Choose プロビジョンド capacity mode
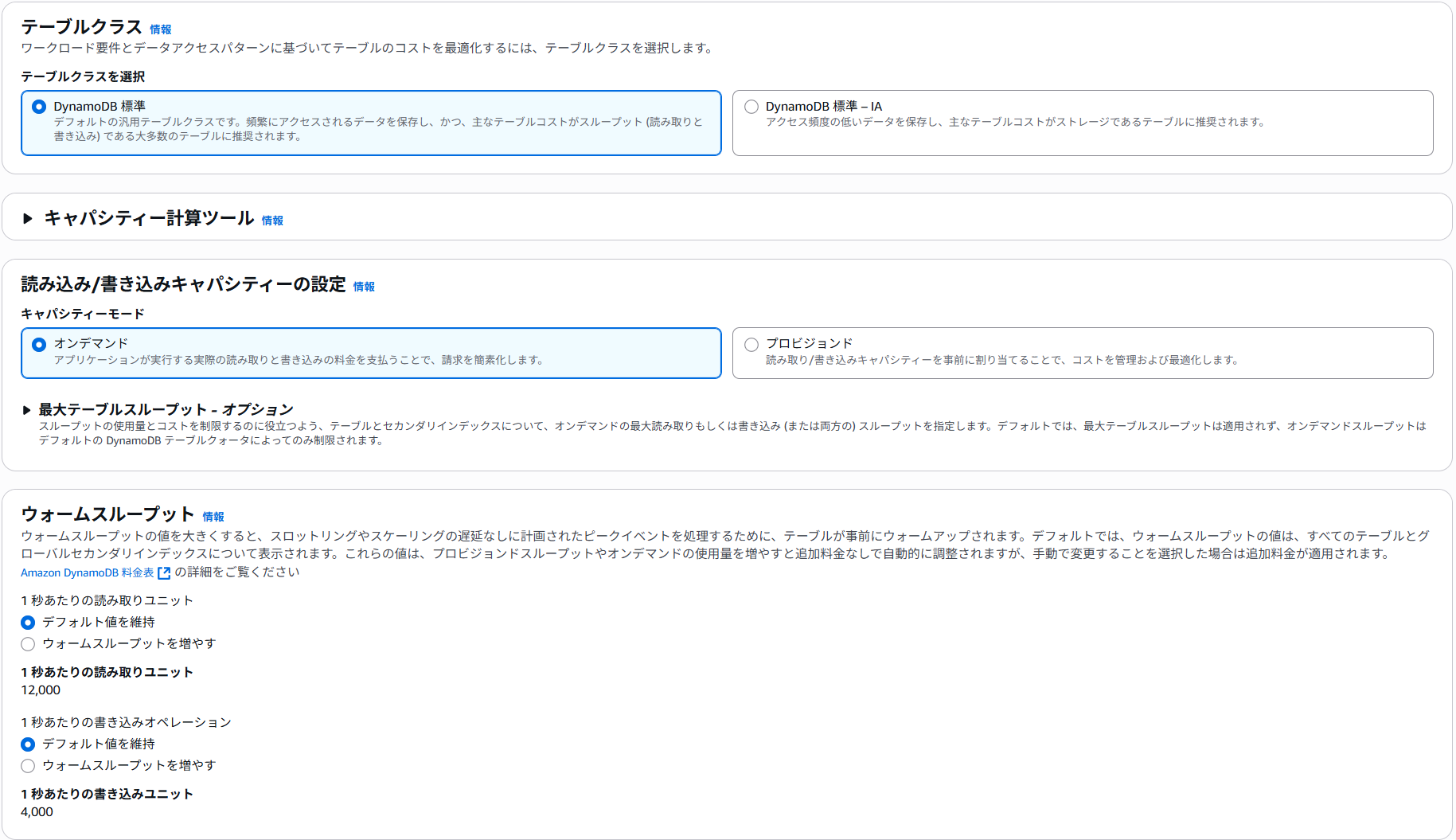Viewport: 1456px width, 840px height. 751,345
